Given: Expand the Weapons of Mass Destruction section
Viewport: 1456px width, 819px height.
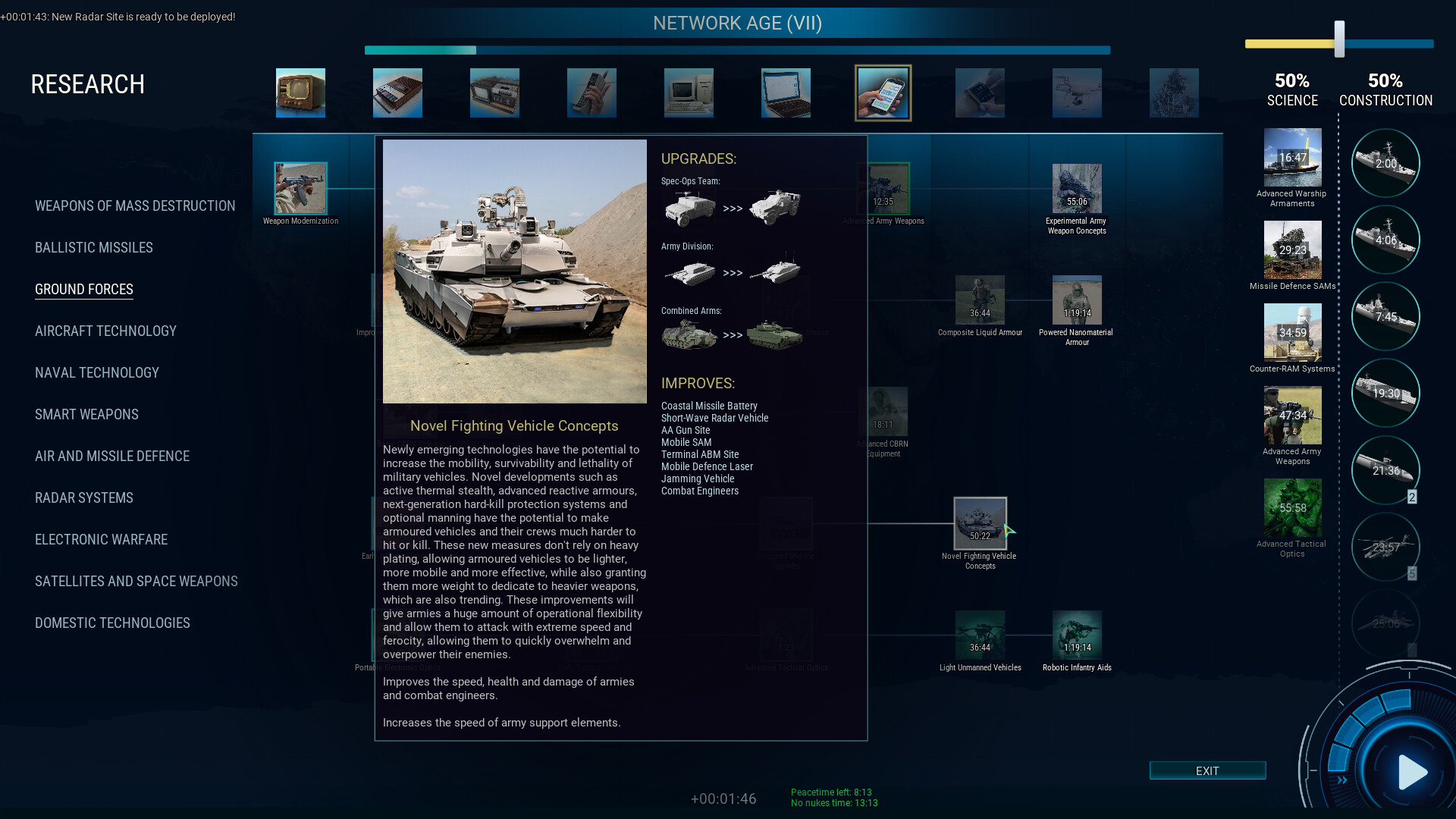Looking at the screenshot, I should (x=135, y=206).
